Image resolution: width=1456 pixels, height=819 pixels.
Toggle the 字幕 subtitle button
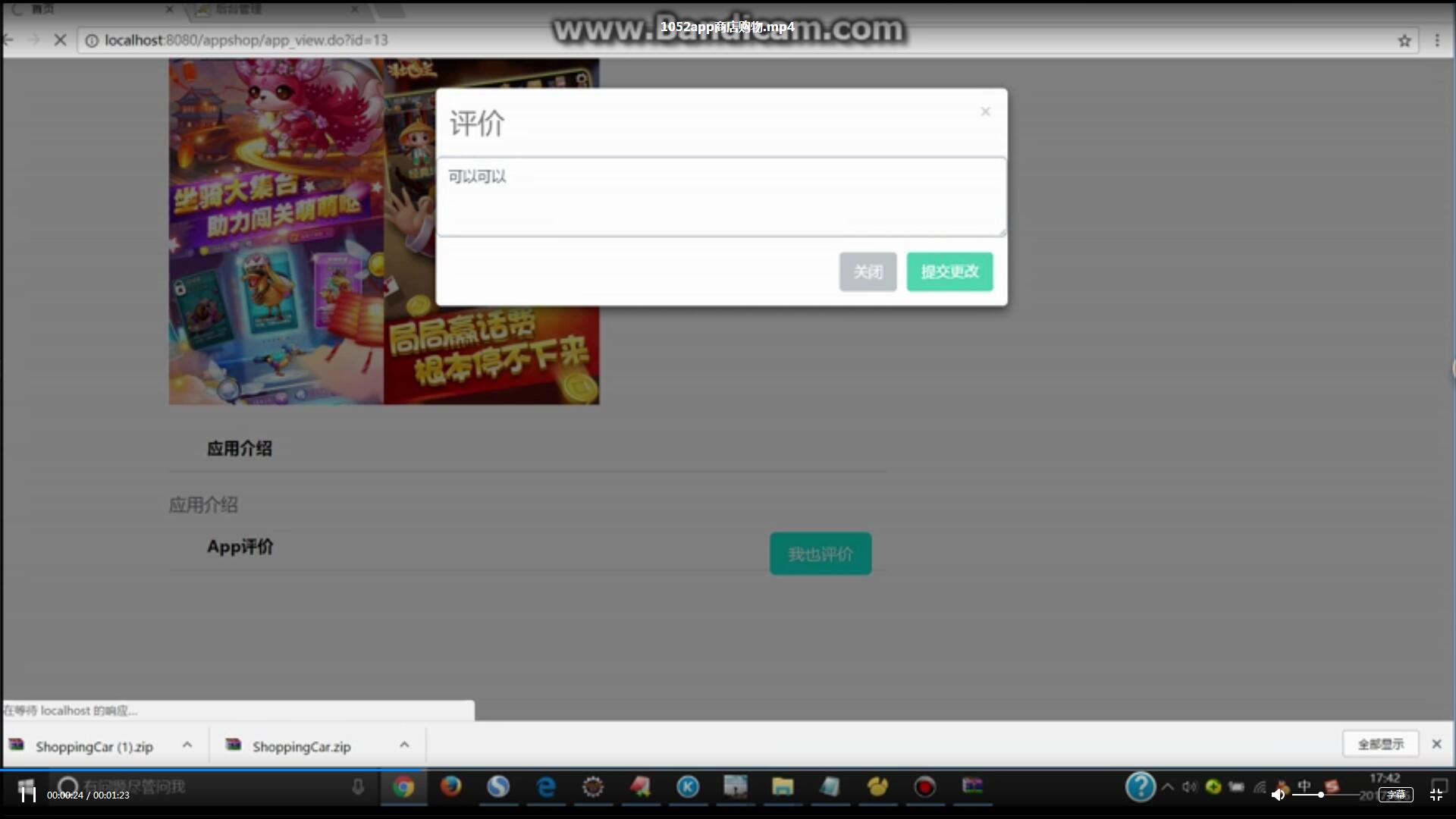(1396, 795)
